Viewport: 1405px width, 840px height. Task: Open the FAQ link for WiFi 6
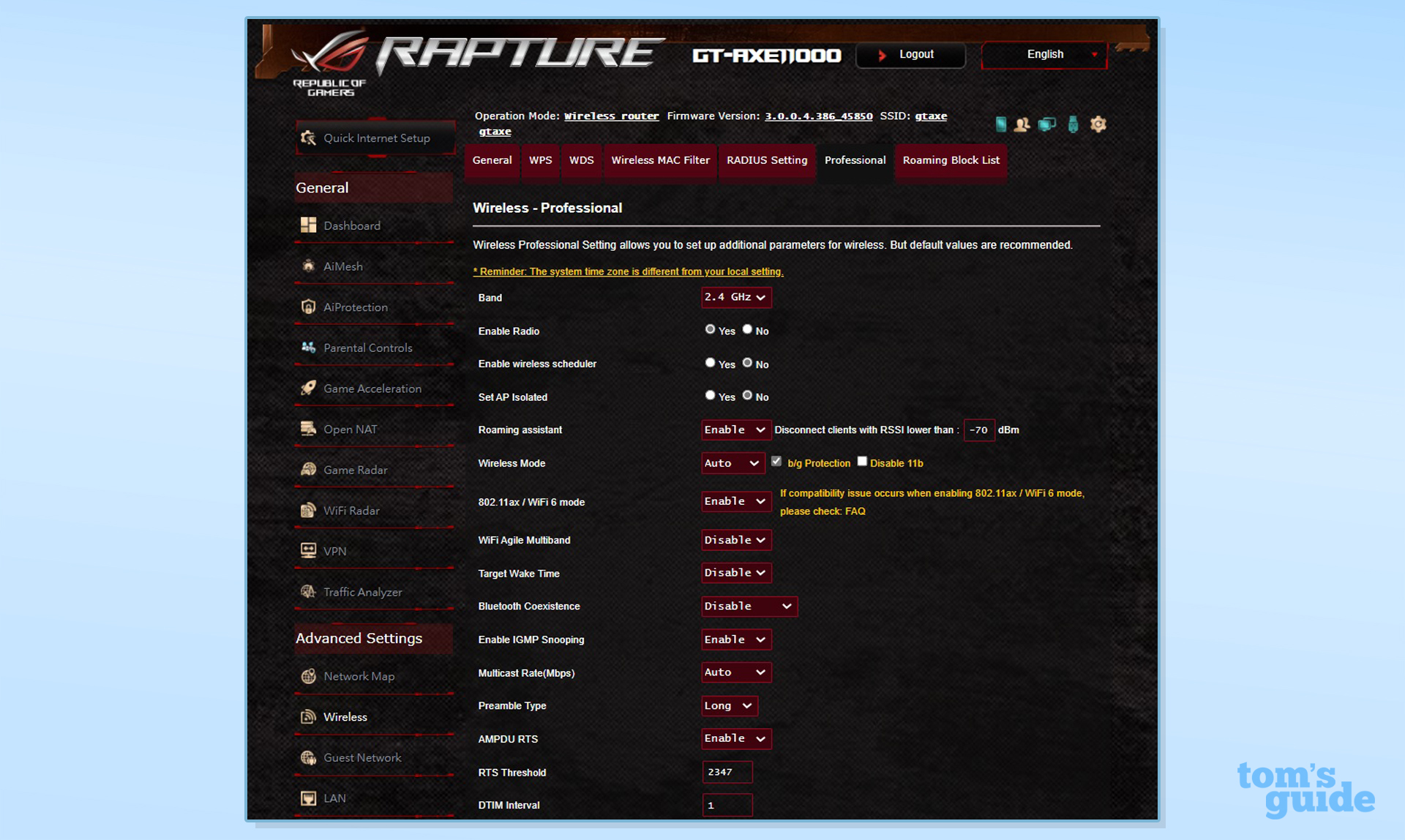pyautogui.click(x=855, y=511)
